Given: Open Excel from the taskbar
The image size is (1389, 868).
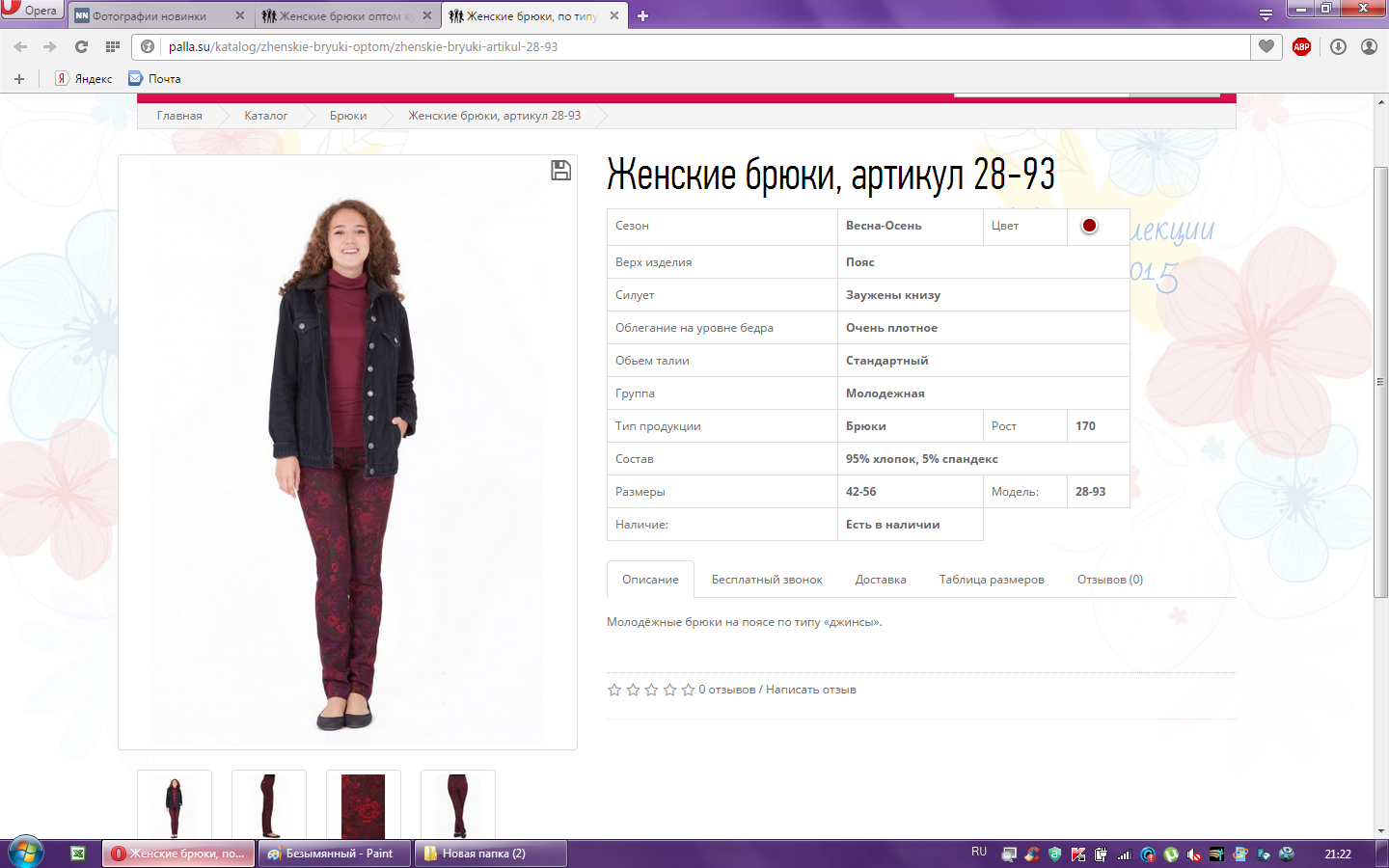Looking at the screenshot, I should tap(78, 854).
